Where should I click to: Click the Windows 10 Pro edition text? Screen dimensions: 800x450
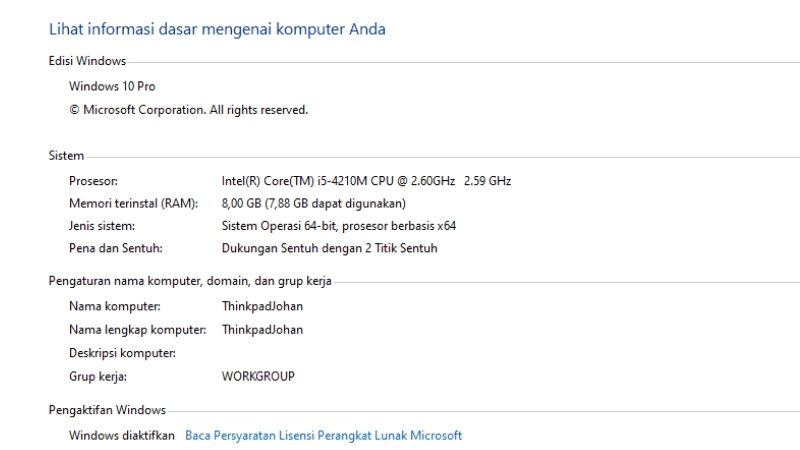pos(112,87)
